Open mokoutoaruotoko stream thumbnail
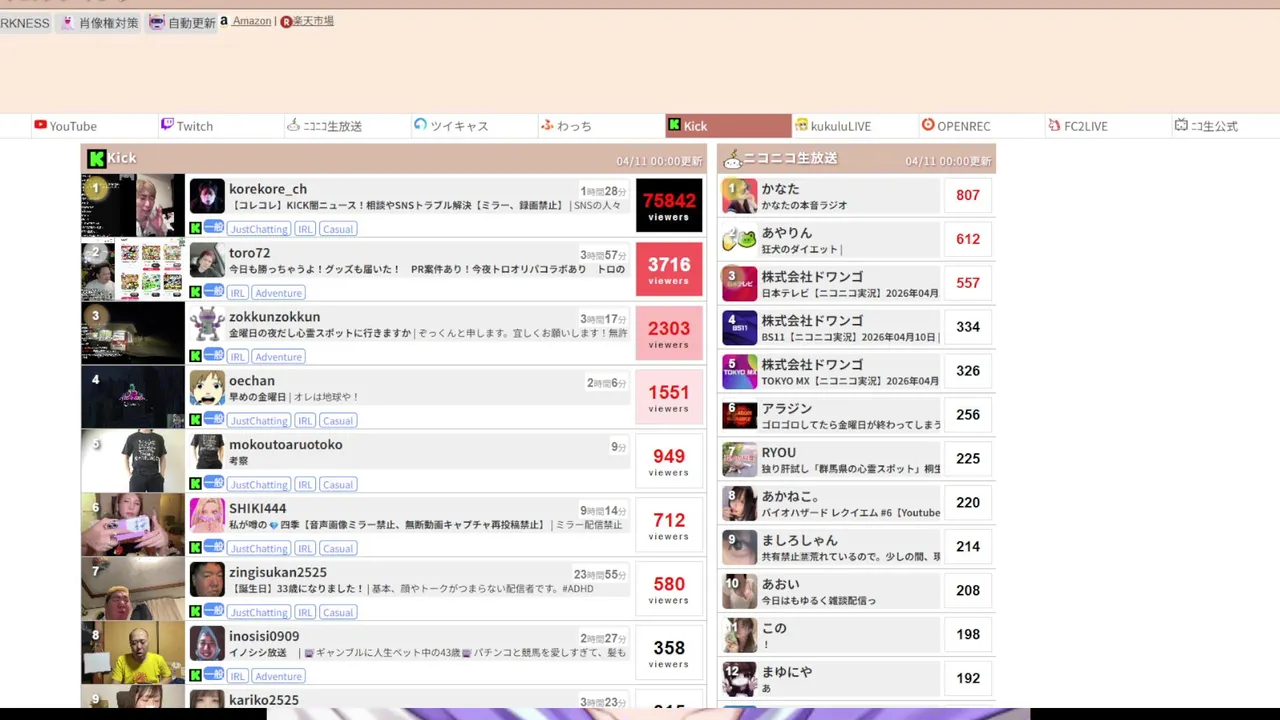 click(x=133, y=461)
